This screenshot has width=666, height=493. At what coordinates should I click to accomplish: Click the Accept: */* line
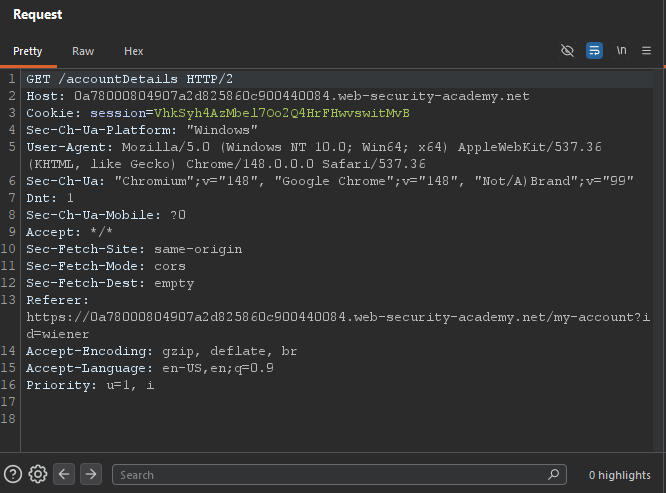(x=69, y=232)
